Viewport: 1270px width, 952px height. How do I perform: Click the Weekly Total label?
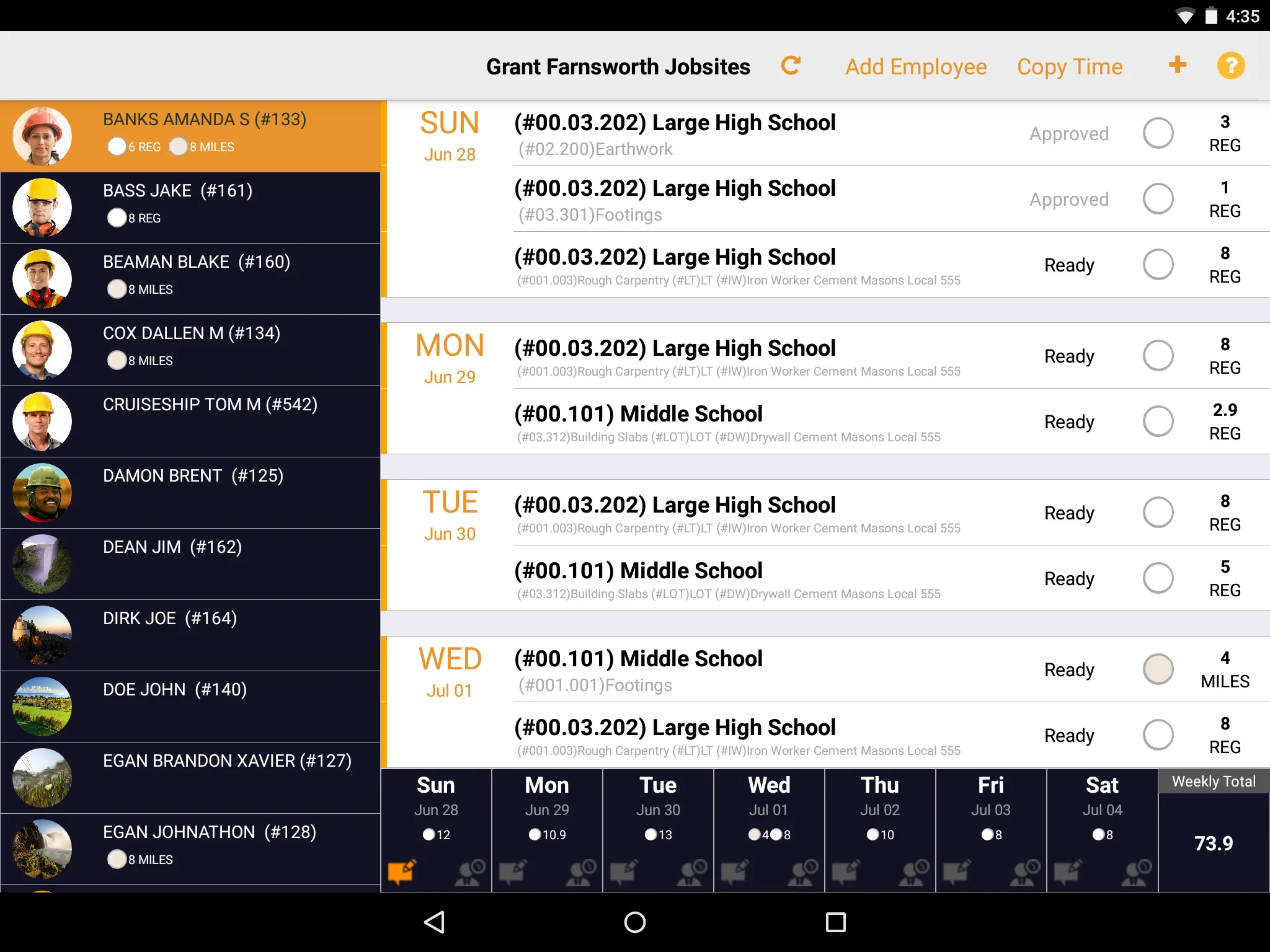pos(1213,780)
